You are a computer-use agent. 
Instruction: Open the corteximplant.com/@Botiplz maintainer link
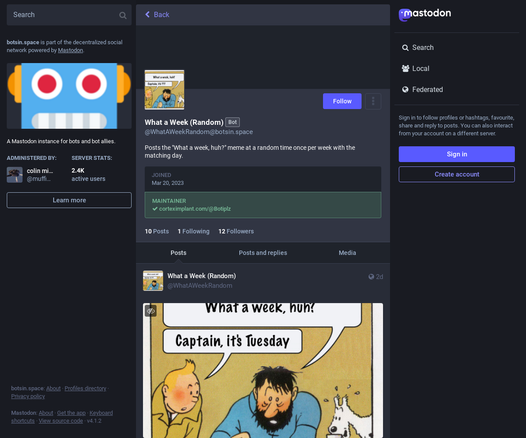(x=195, y=209)
